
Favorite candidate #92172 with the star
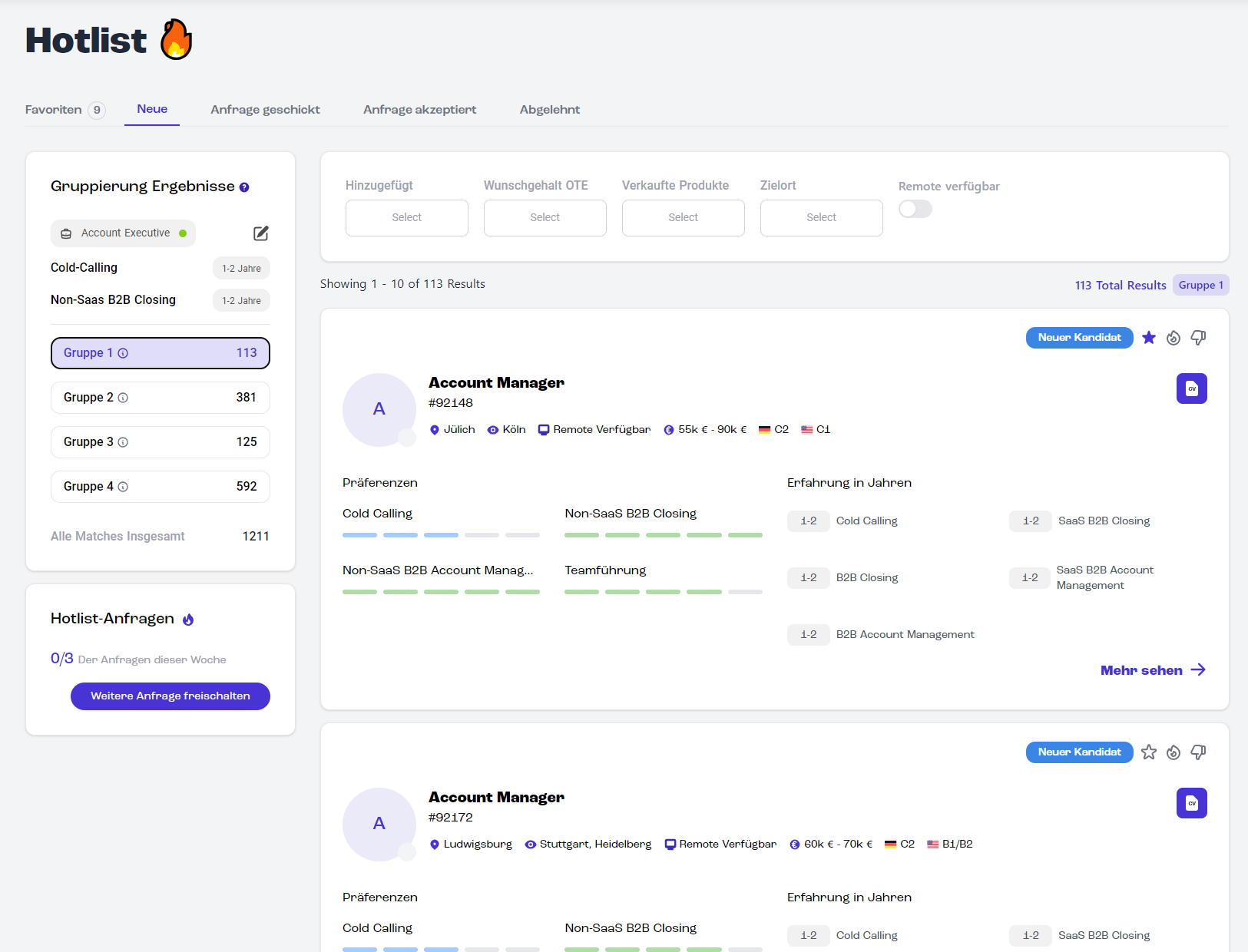coord(1149,752)
